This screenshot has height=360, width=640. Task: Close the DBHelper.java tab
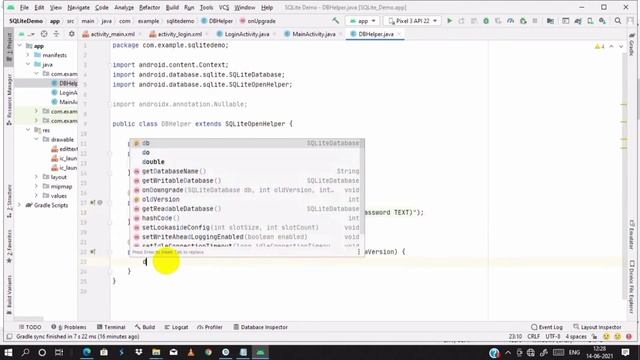(x=399, y=34)
